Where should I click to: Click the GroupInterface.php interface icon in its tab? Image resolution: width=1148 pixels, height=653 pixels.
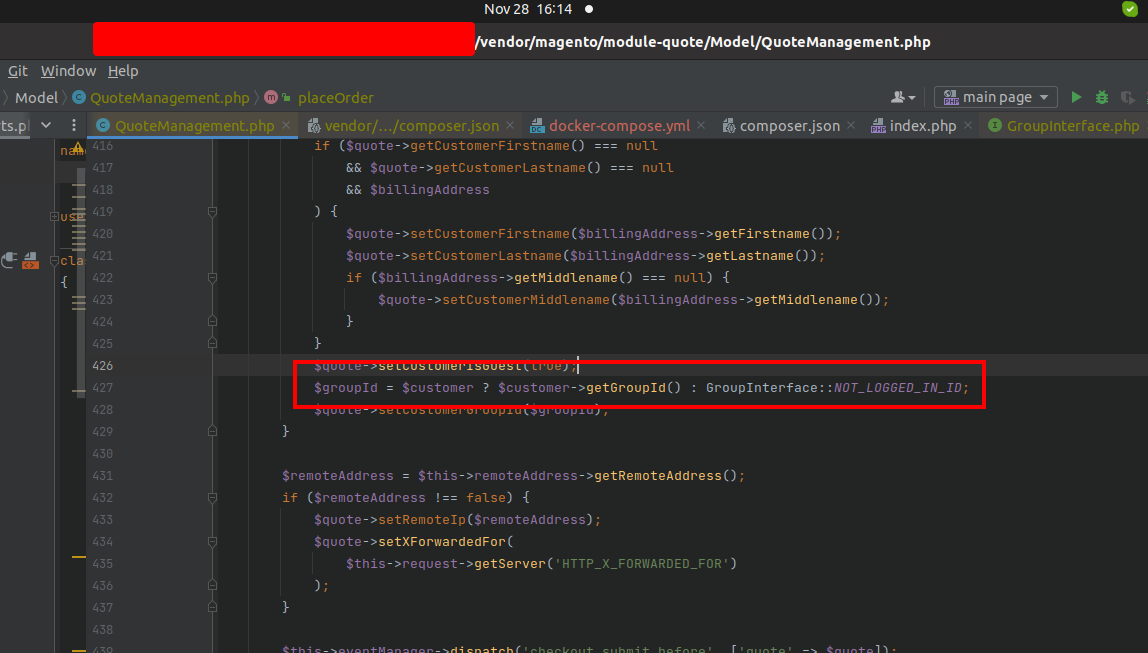(x=996, y=125)
